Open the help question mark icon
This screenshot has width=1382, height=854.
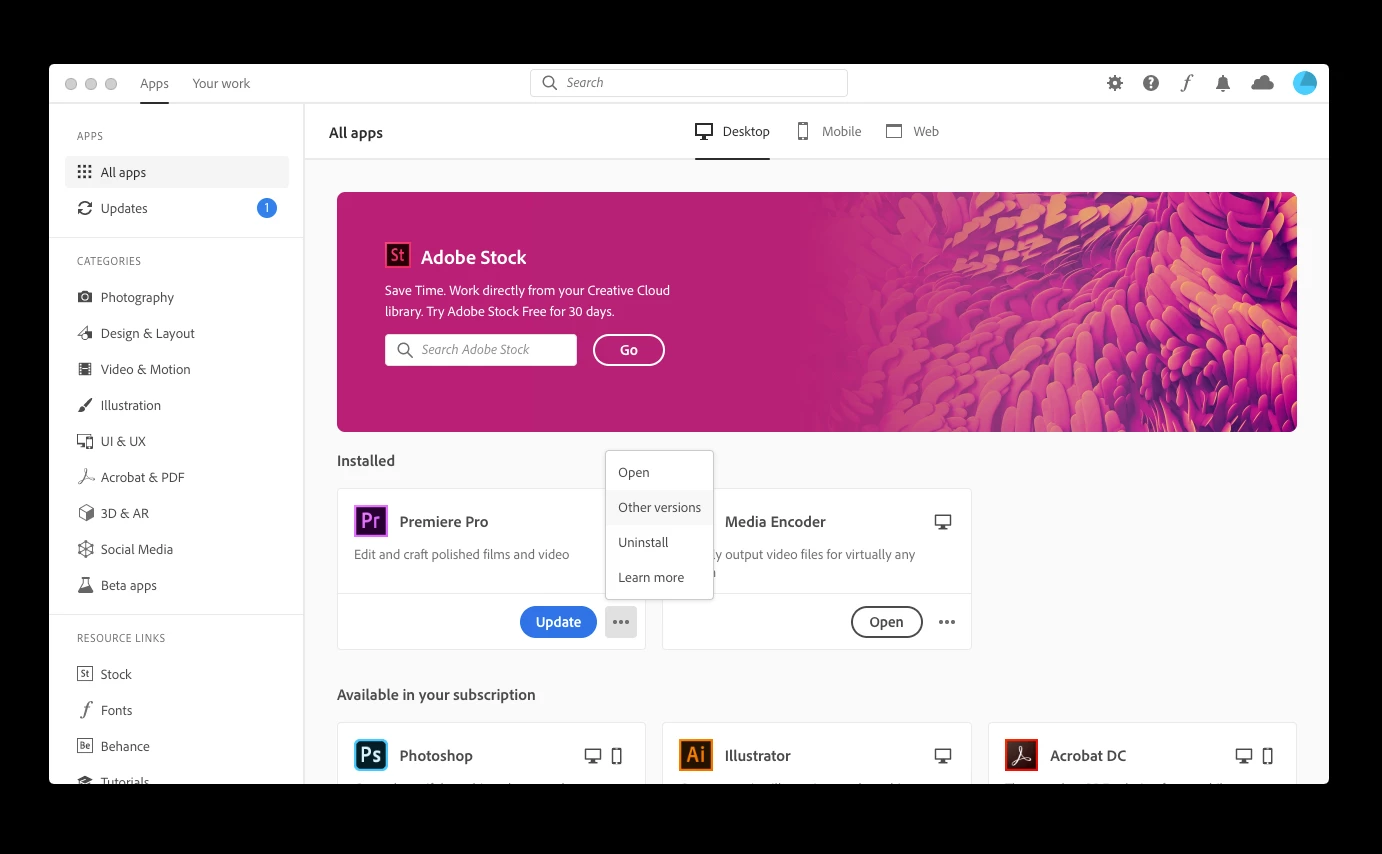point(1151,83)
